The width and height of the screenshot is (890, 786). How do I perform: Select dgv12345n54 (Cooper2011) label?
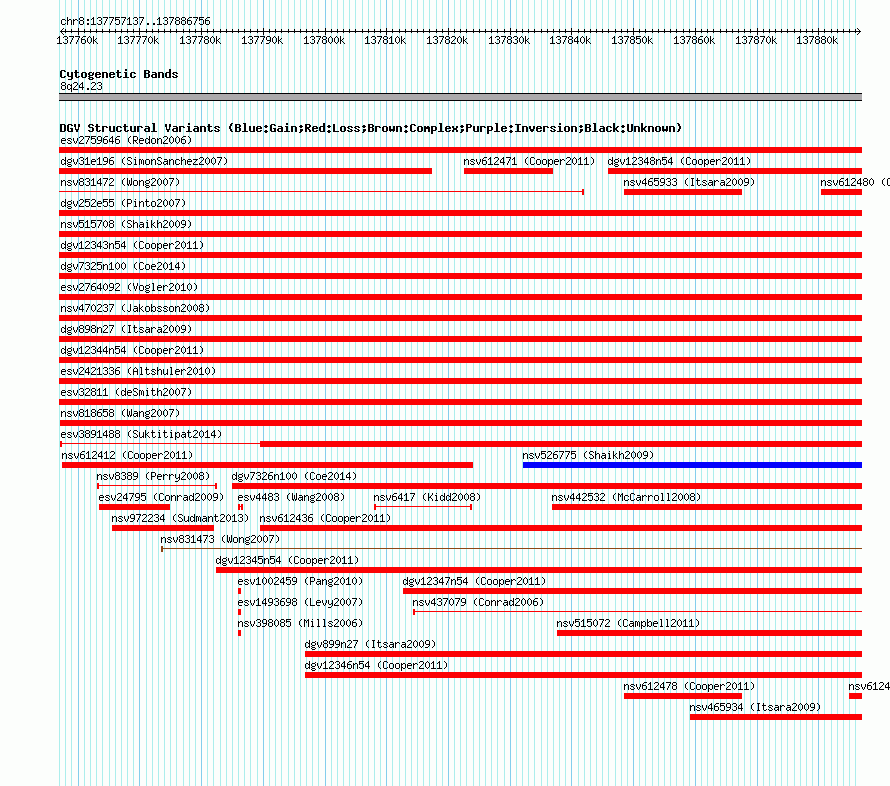click(287, 560)
